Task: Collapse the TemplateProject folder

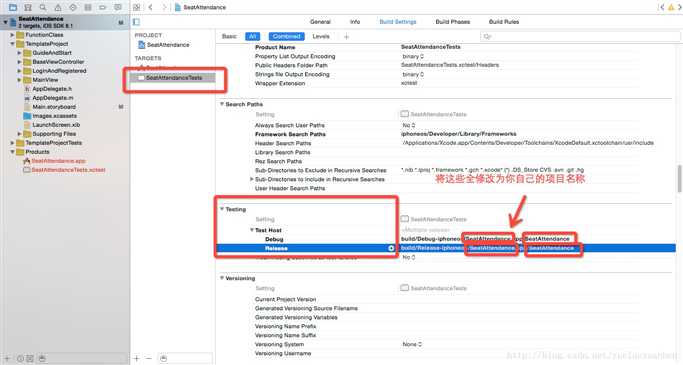Action: [x=12, y=44]
